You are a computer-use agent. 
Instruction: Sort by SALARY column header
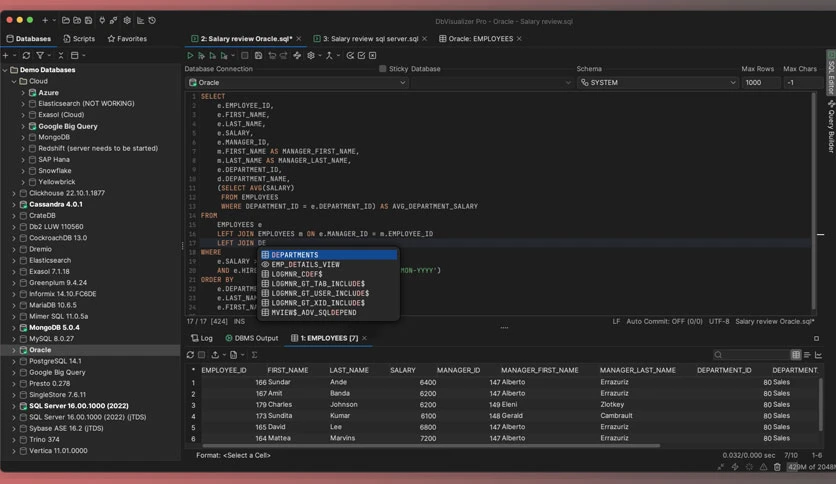403,370
